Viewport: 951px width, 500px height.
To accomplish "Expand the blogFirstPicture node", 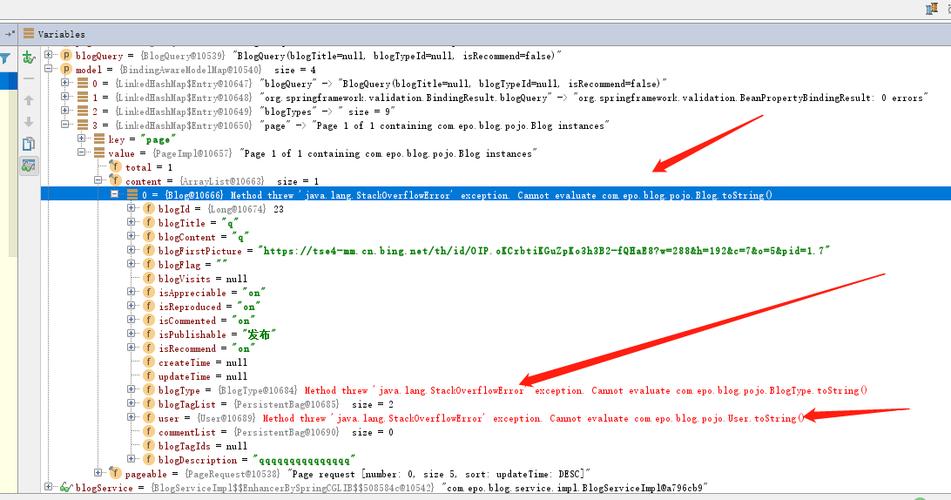I will (x=131, y=250).
